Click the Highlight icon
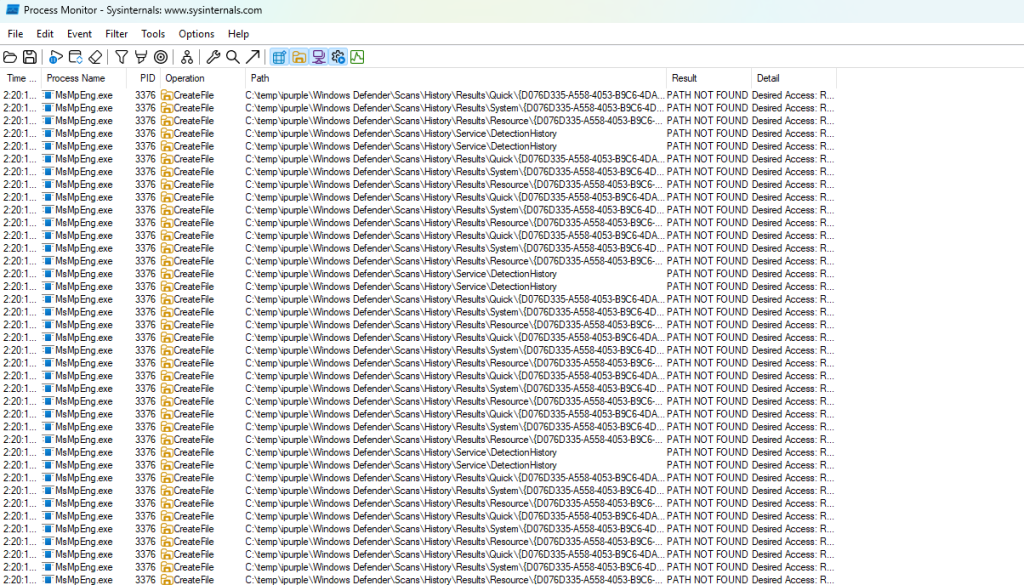 141,57
